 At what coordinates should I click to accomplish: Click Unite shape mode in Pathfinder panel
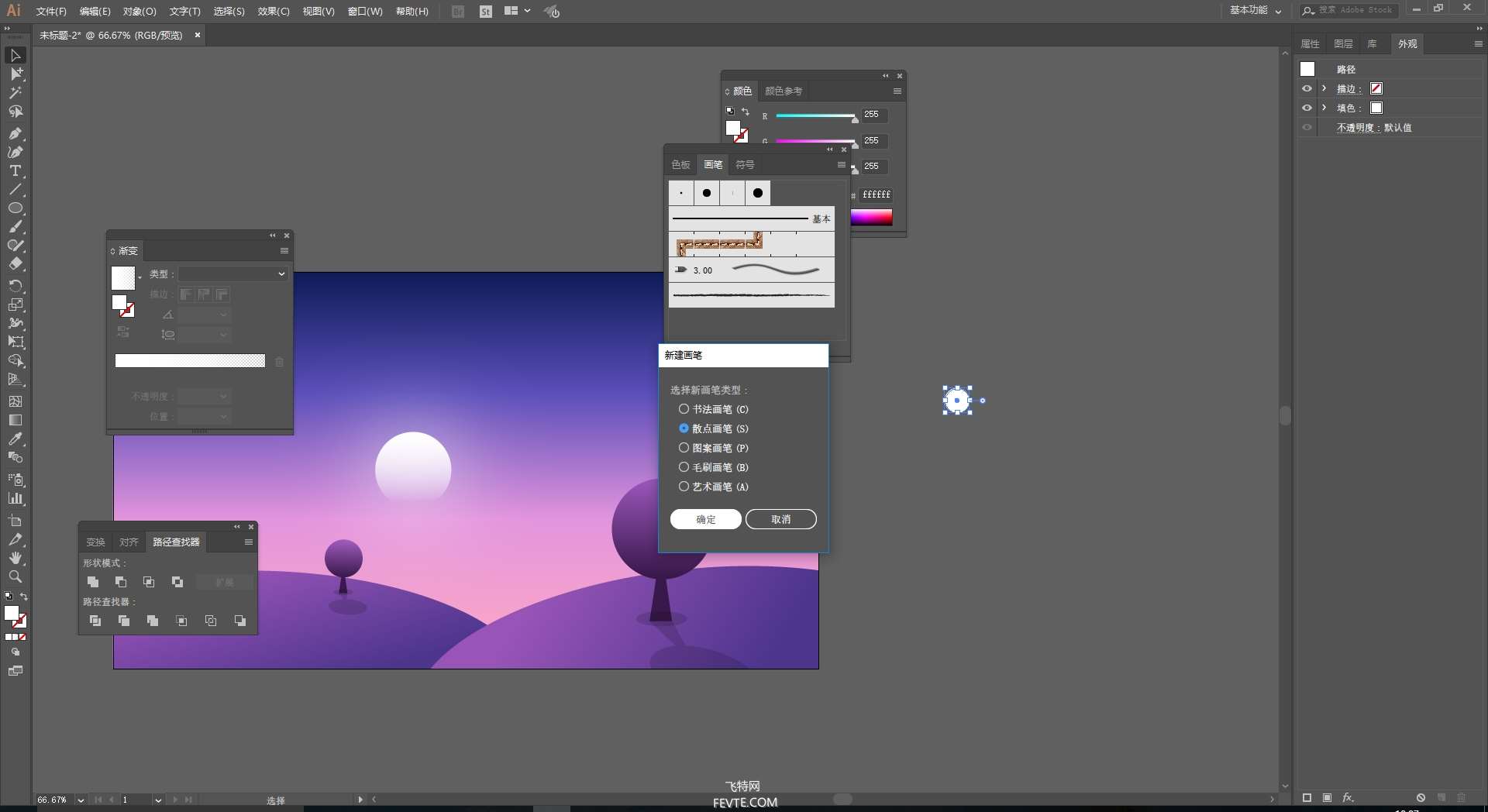click(x=93, y=582)
